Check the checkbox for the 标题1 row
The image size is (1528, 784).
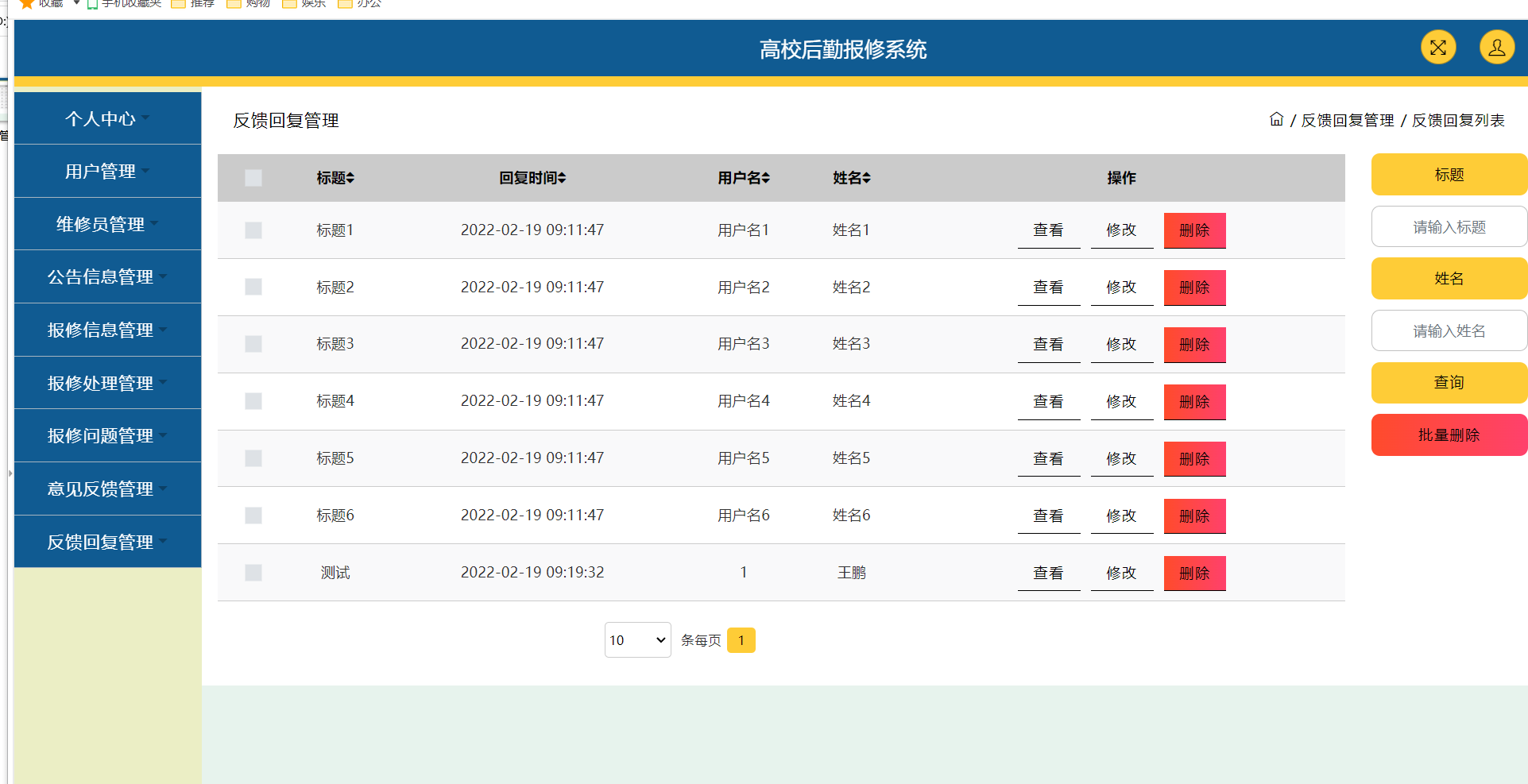(253, 230)
